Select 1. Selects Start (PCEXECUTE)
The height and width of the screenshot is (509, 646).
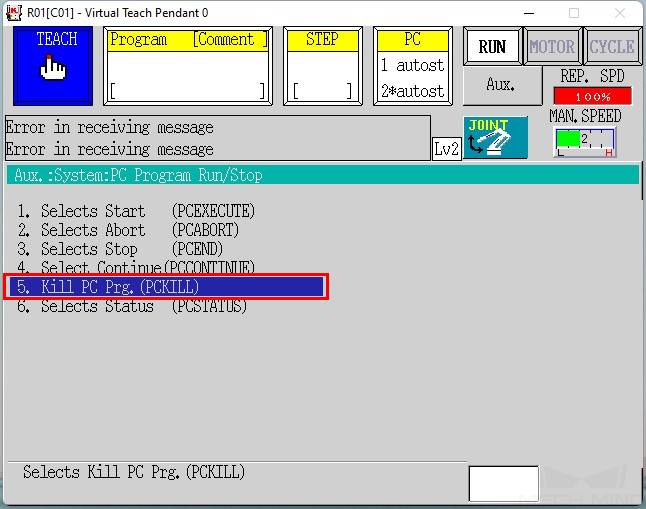tap(136, 211)
